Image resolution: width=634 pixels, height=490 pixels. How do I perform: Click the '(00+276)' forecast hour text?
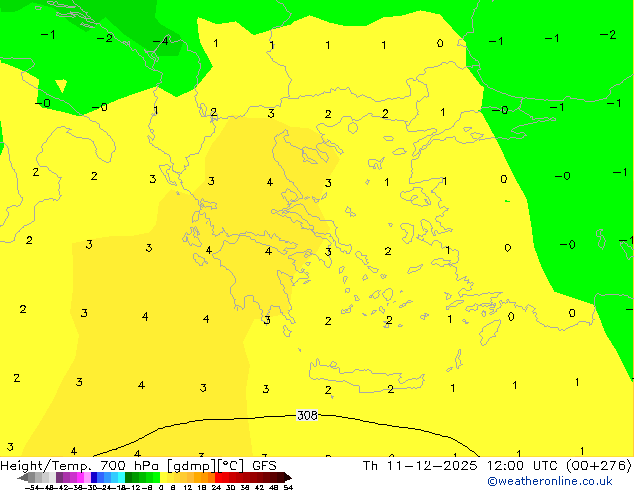coord(598,466)
